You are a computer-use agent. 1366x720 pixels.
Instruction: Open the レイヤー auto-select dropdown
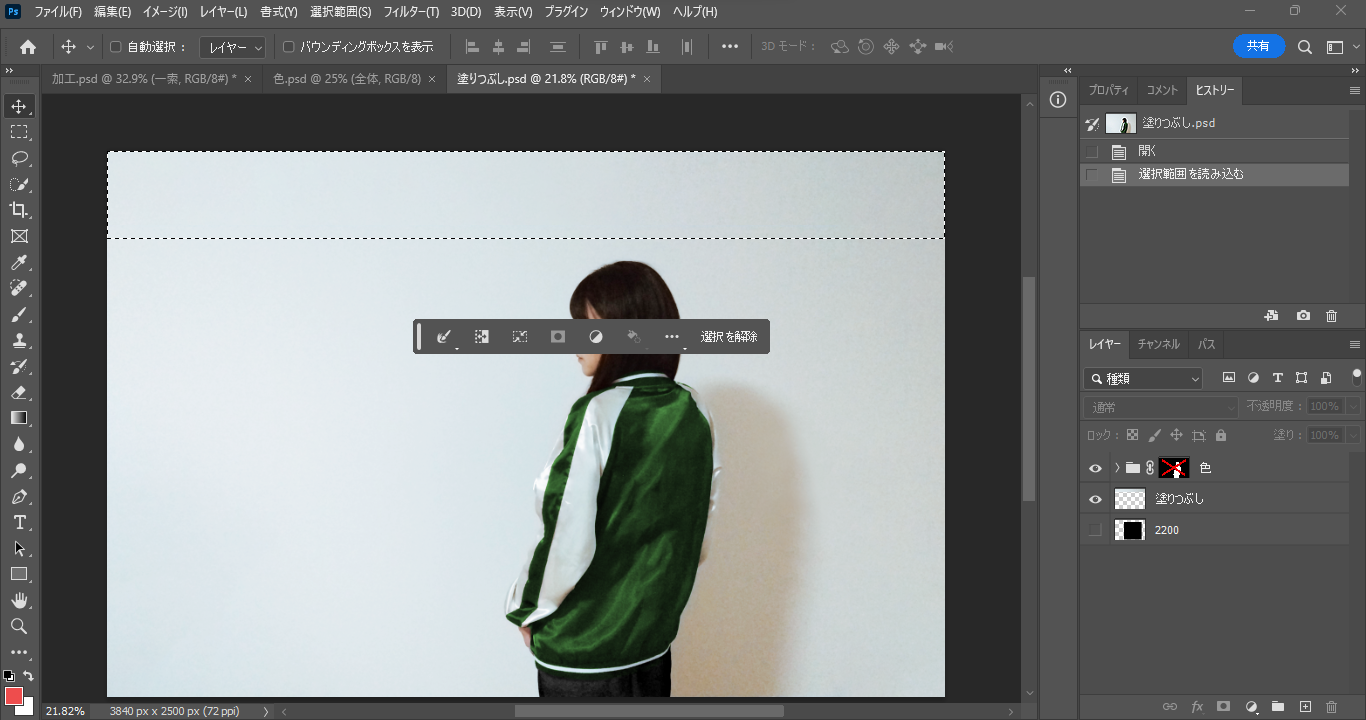pyautogui.click(x=232, y=47)
